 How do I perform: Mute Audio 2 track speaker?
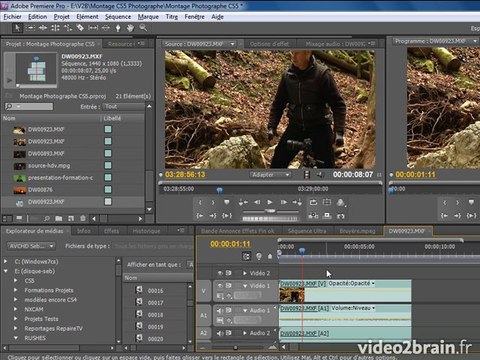[220, 333]
